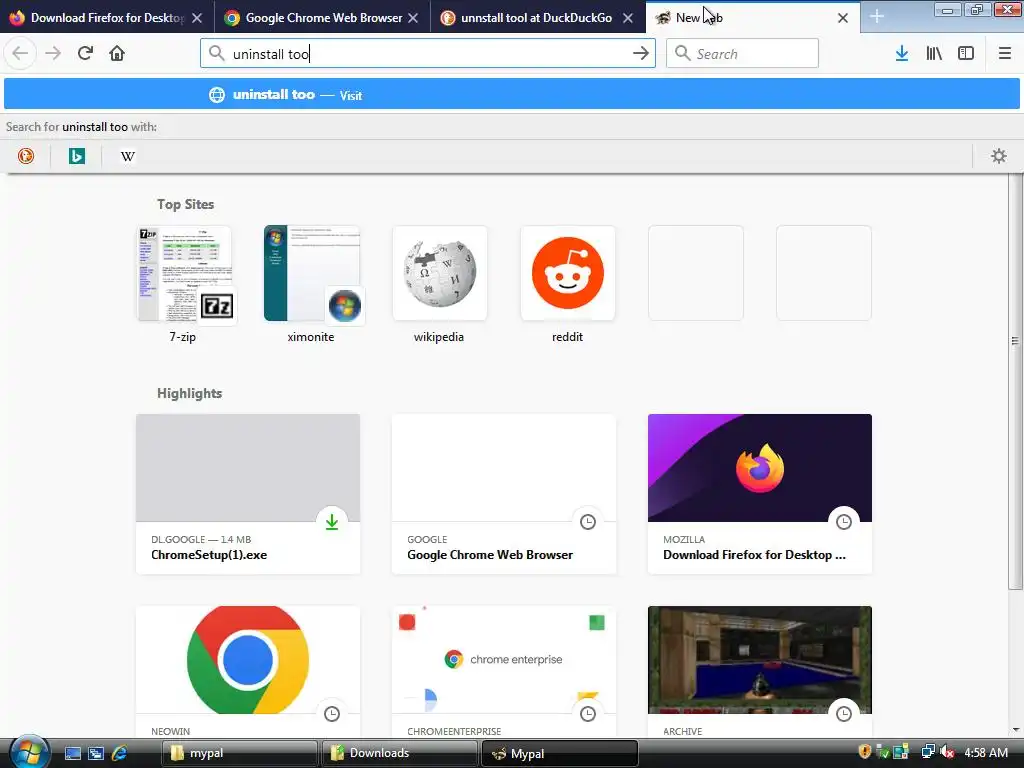Open the Mozilla Download Firefox highlight card
The image size is (1024, 768).
(760, 494)
